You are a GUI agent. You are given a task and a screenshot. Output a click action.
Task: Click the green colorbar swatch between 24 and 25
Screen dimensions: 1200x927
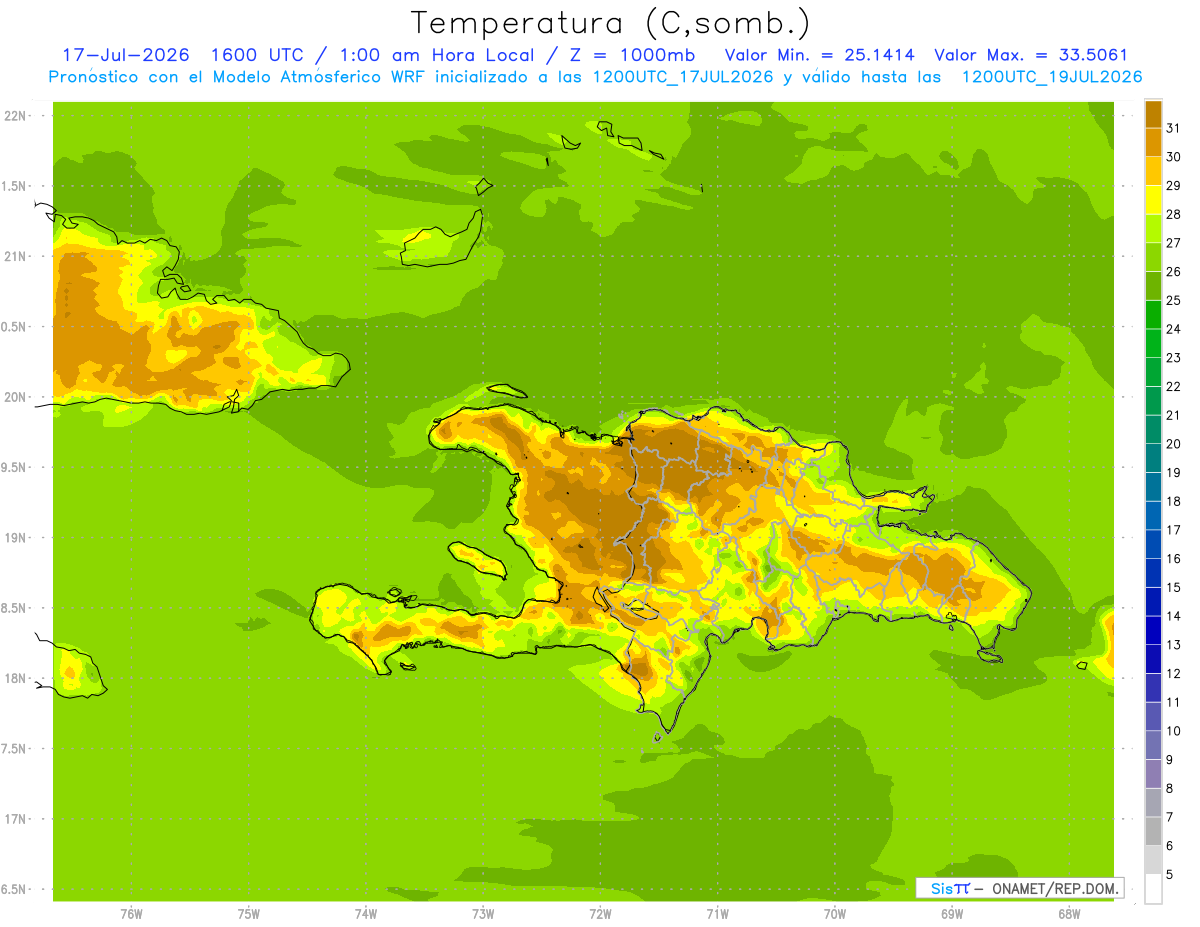point(1153,314)
